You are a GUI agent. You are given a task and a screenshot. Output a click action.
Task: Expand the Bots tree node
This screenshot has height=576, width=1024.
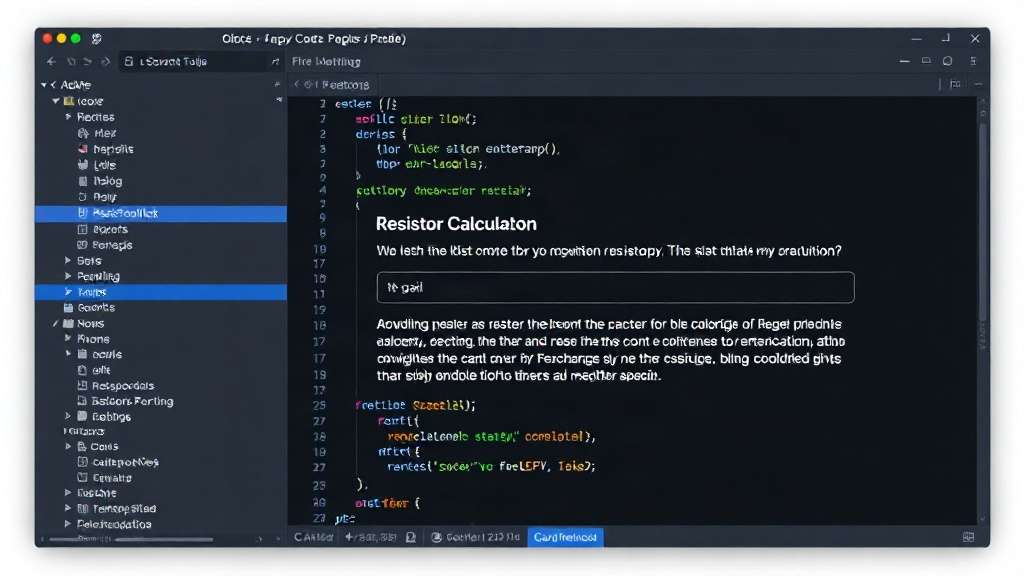tap(68, 260)
